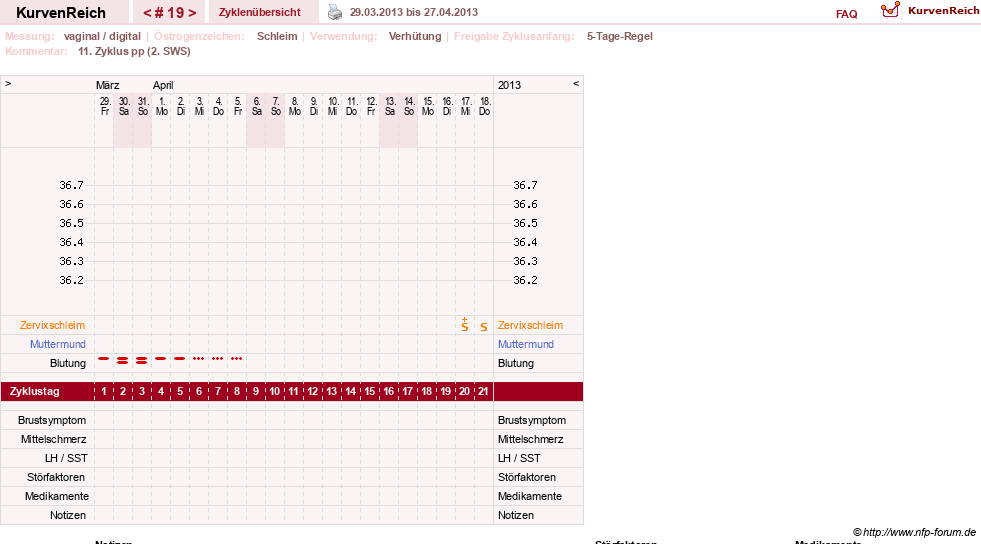Collapse chart with the '<' arrow near 2013
981x544 pixels.
coord(576,84)
